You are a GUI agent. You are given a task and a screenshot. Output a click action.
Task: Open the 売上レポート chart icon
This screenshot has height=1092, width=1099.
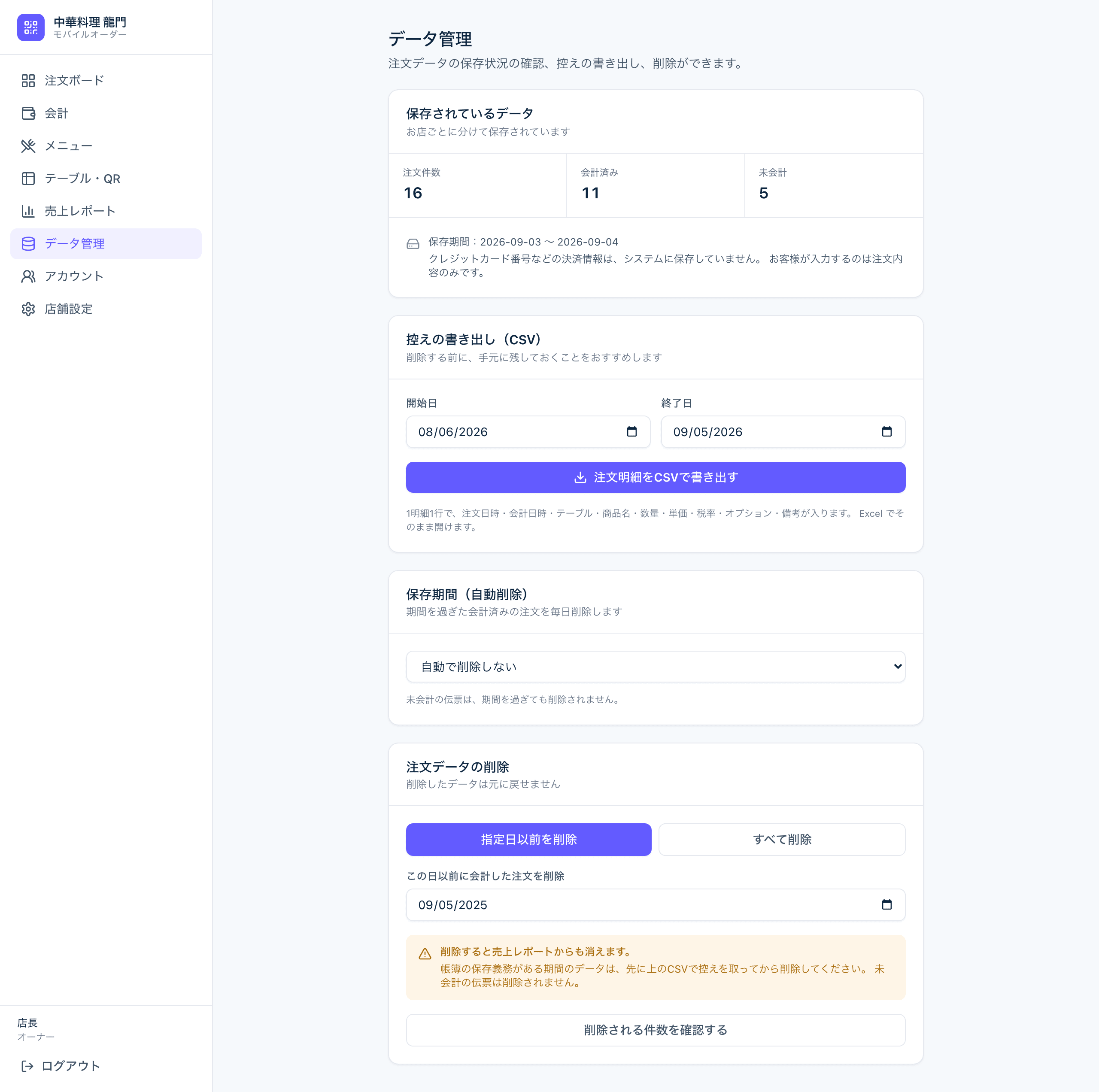(28, 211)
